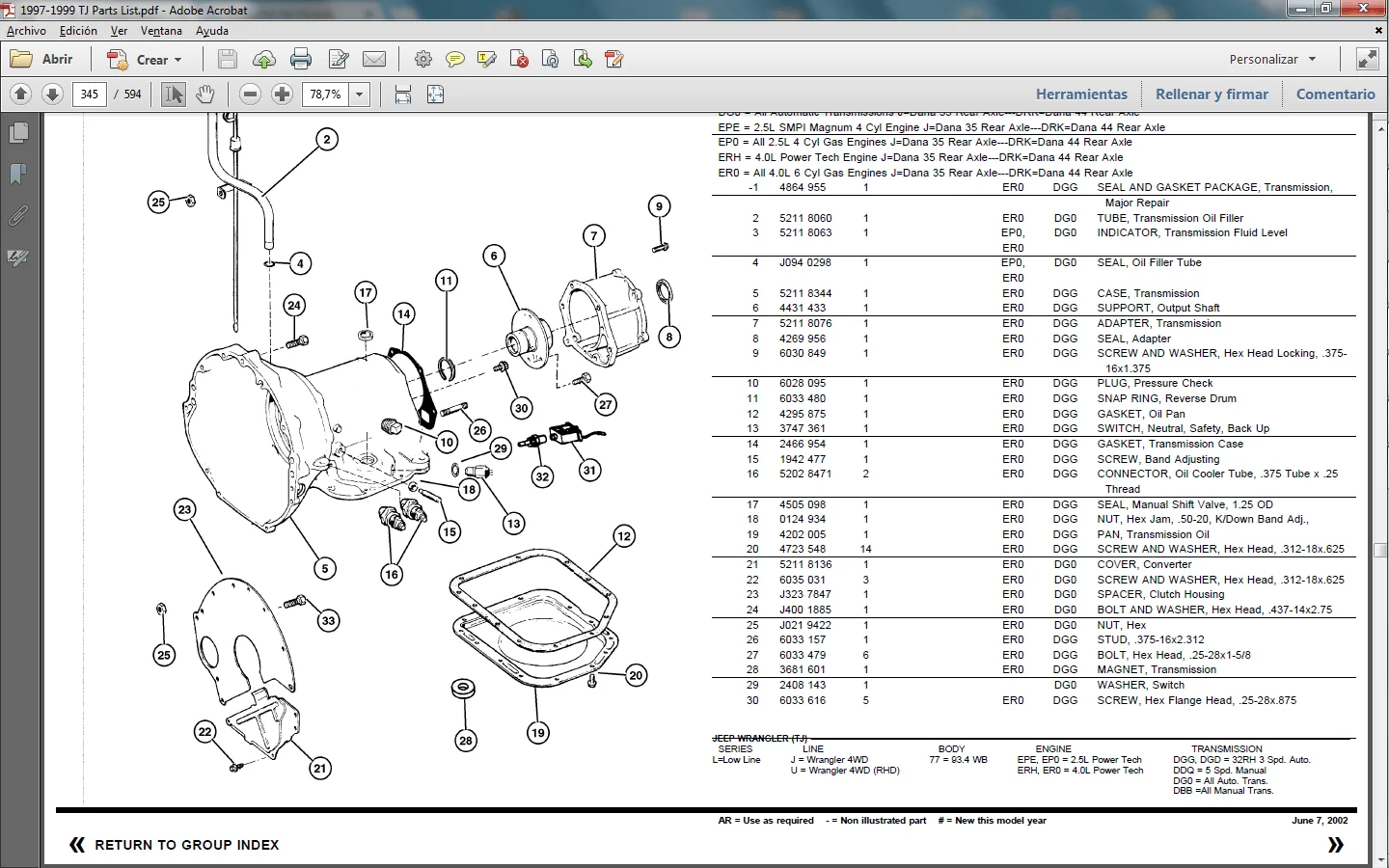Open the Comentario pane

coord(1336,95)
